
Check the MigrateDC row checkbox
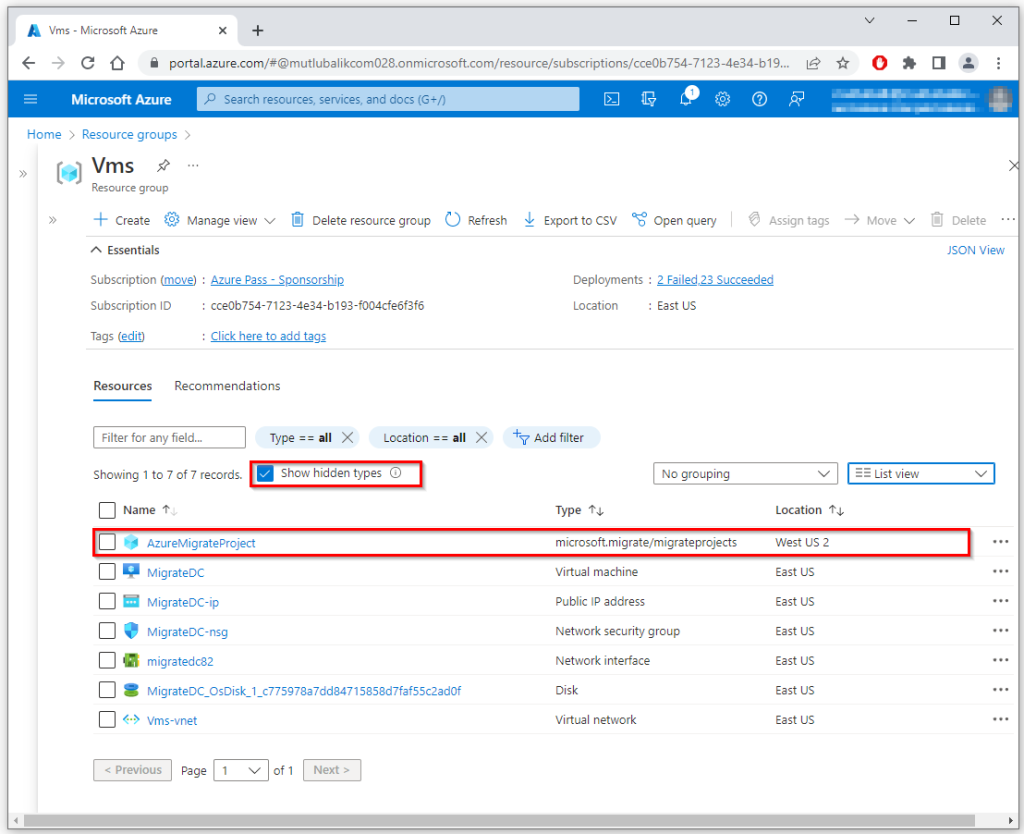click(x=107, y=571)
